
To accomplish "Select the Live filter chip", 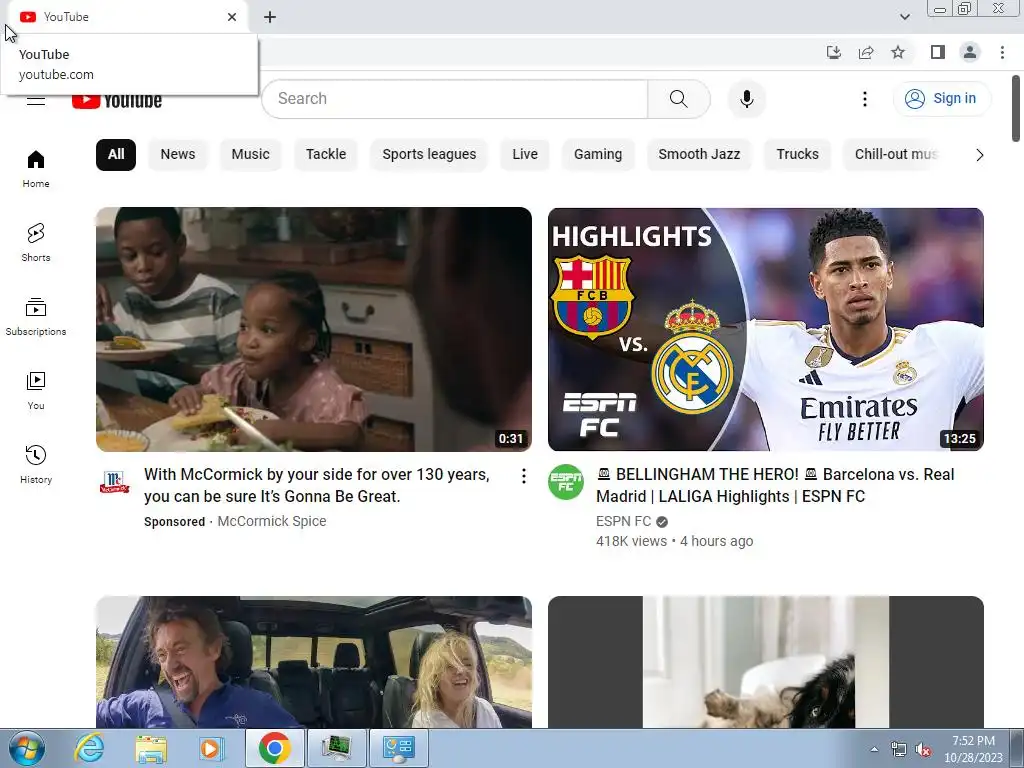I will (x=525, y=155).
